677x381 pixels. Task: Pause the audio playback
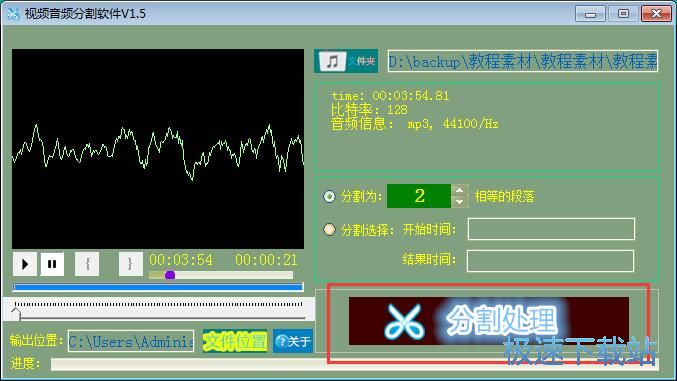click(x=52, y=264)
